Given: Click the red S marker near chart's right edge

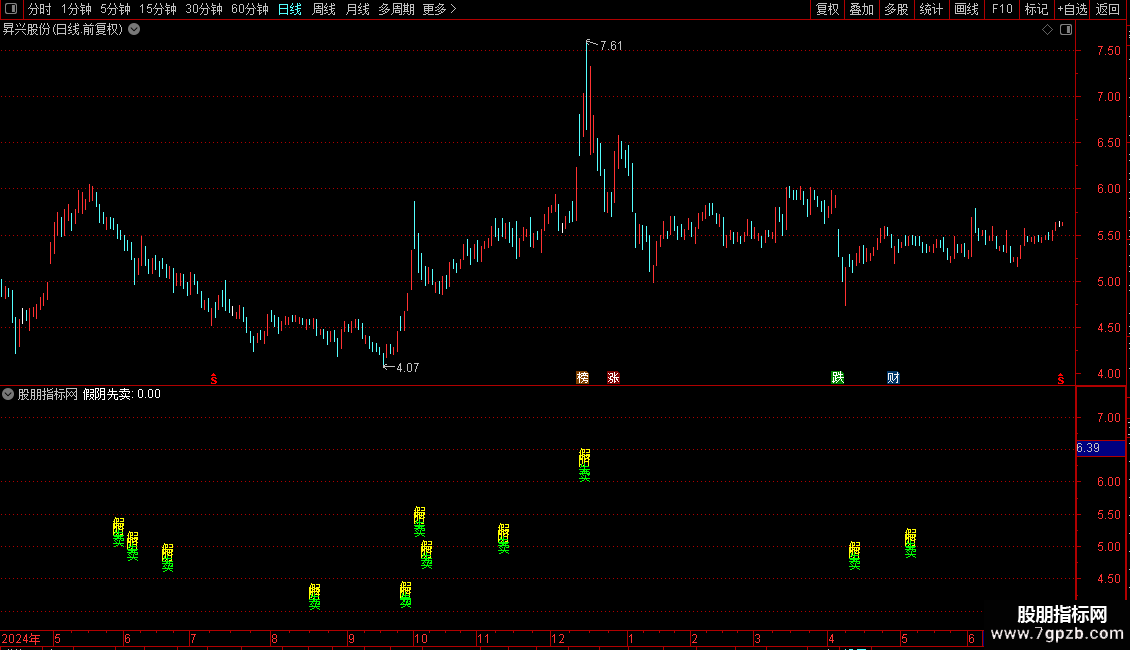Looking at the screenshot, I should pyautogui.click(x=1061, y=378).
